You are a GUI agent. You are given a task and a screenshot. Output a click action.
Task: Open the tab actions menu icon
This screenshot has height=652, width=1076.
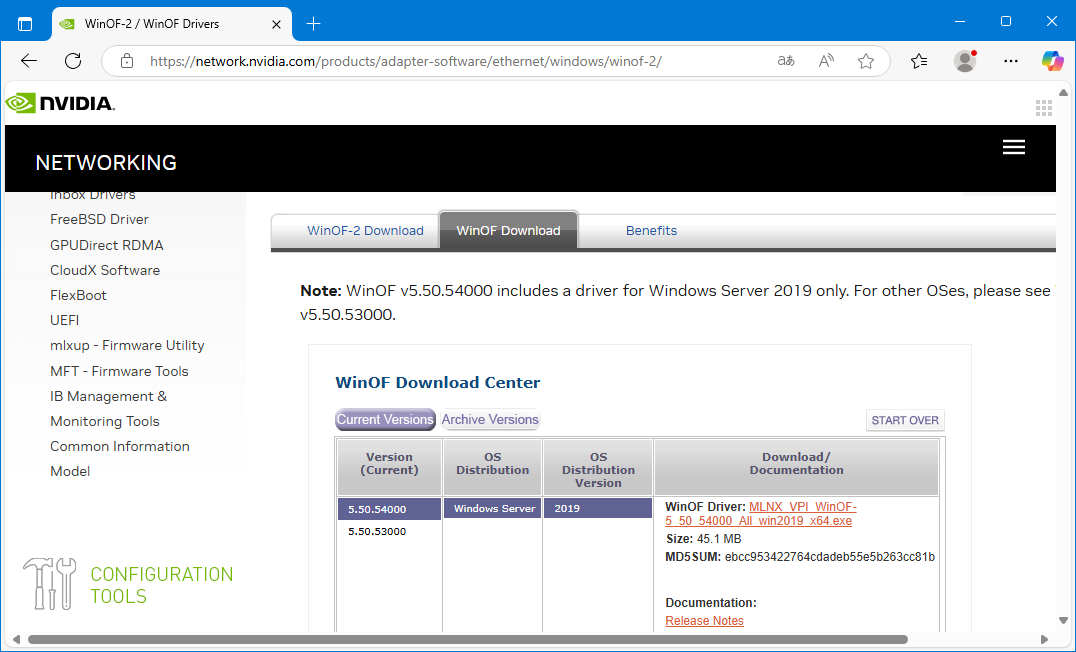(25, 23)
